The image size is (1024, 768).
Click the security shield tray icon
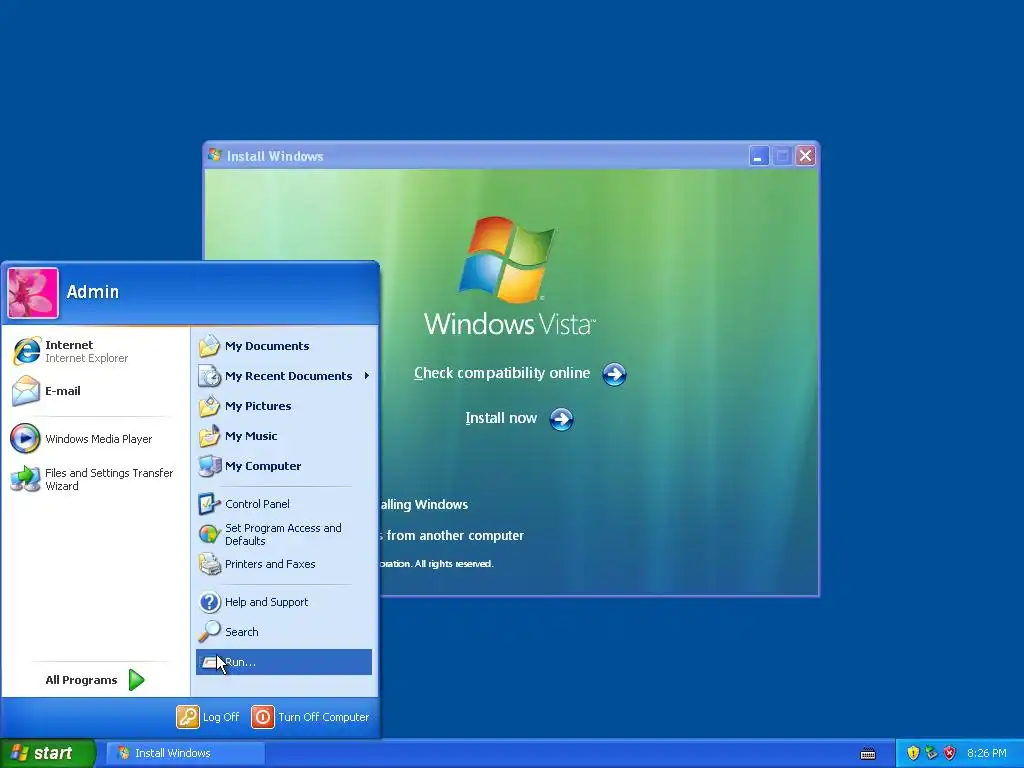pyautogui.click(x=913, y=753)
